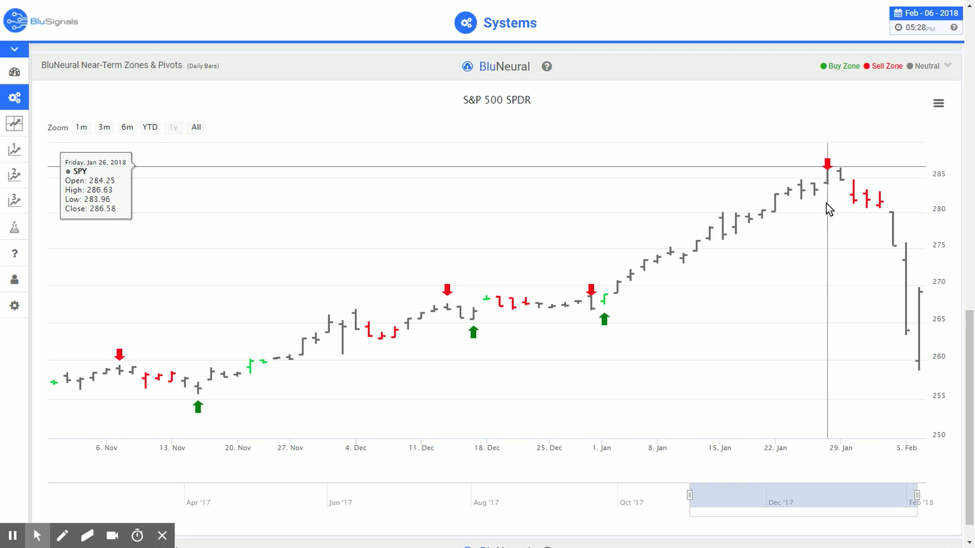Click the video camera recording icon
The width and height of the screenshot is (975, 548).
[x=112, y=536]
